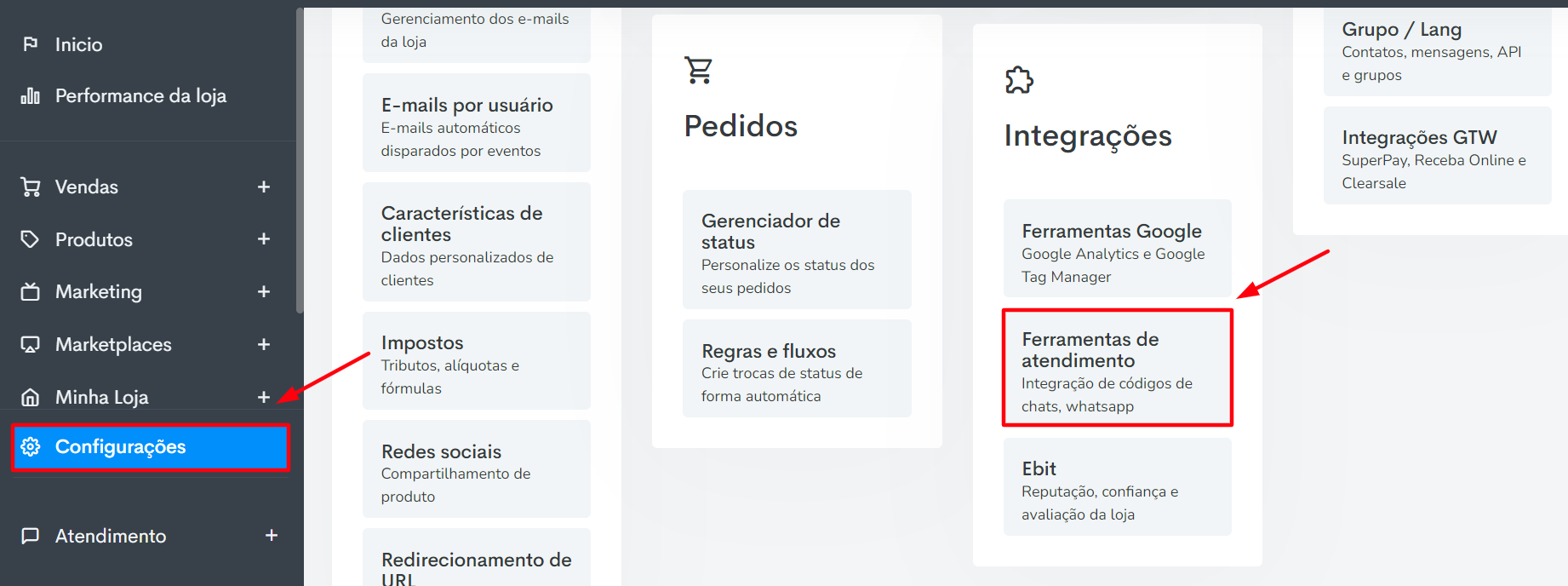Click the Inicio flag icon
1568x586 pixels.
(x=31, y=44)
